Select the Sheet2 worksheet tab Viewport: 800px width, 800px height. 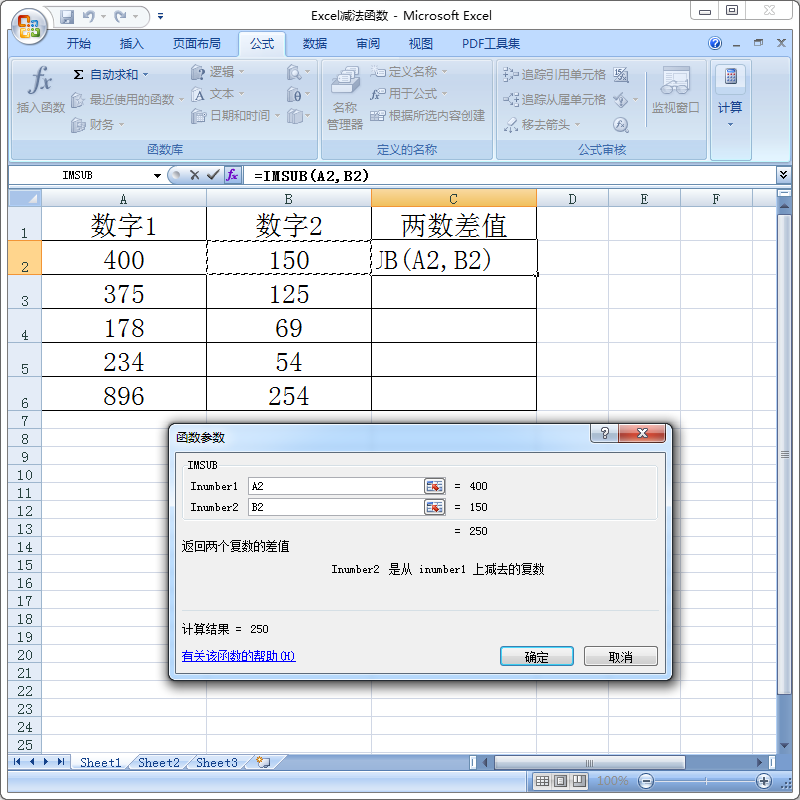point(159,763)
